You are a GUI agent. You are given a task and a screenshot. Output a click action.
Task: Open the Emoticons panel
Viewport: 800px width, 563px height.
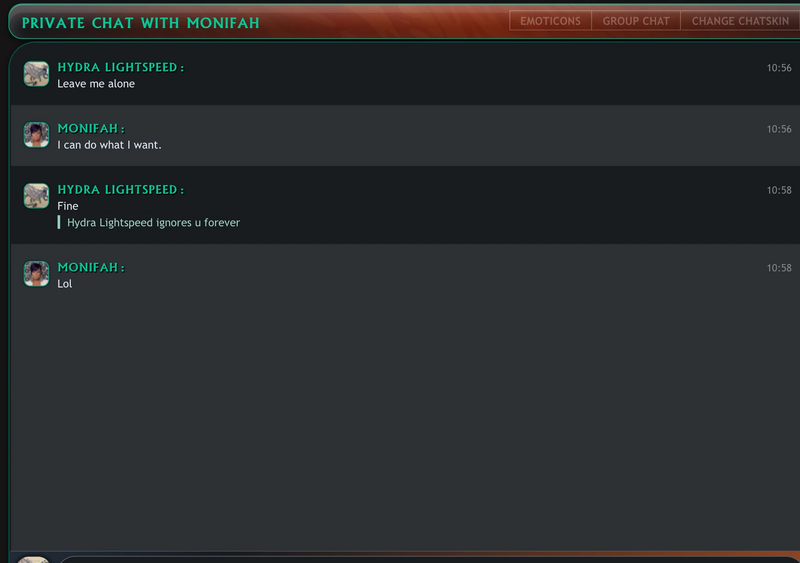(x=550, y=21)
